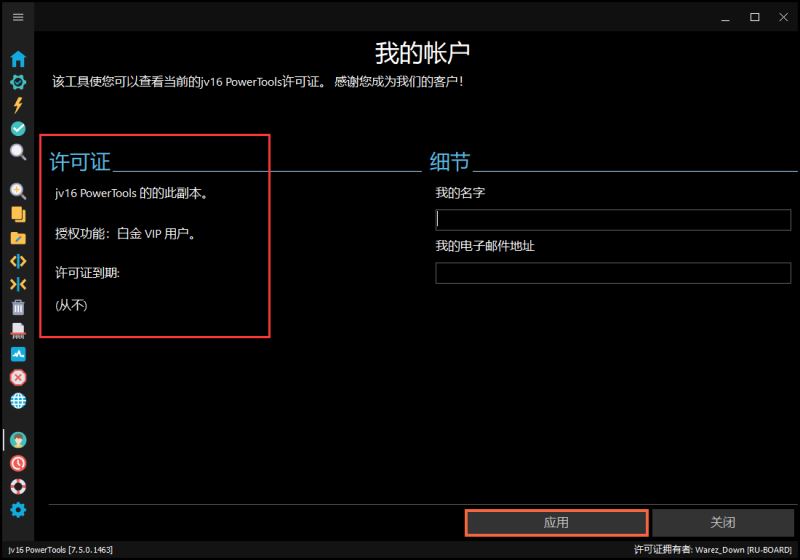Viewport: 800px width, 560px height.
Task: Open the duplicate files tool icon
Action: 18,214
